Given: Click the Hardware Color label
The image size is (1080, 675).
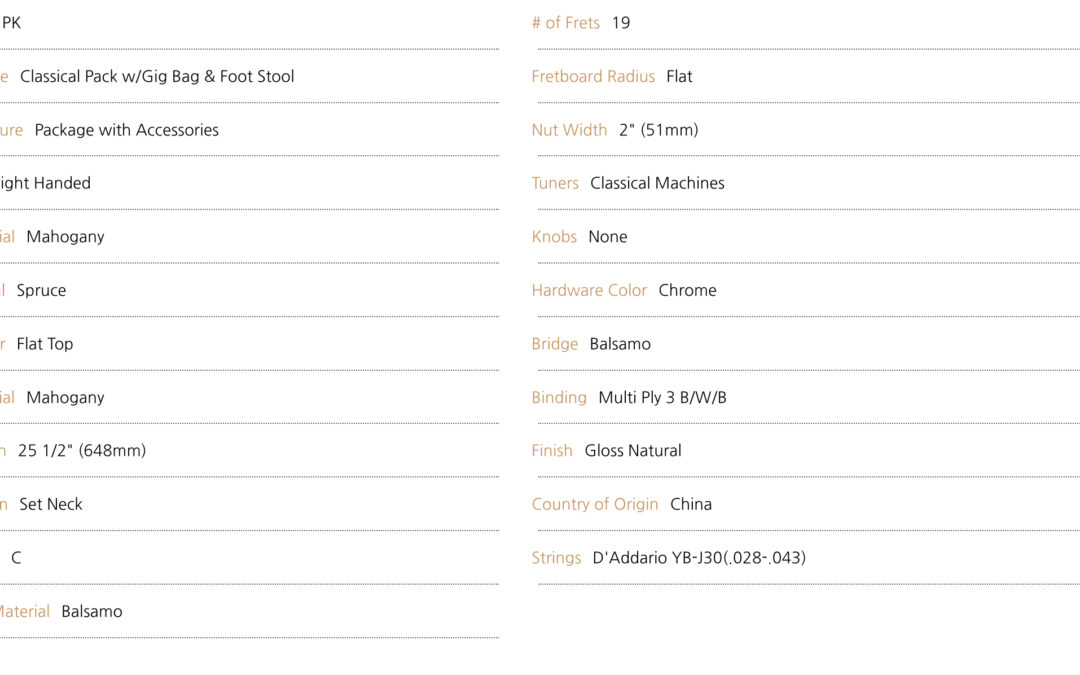Looking at the screenshot, I should (x=589, y=291).
